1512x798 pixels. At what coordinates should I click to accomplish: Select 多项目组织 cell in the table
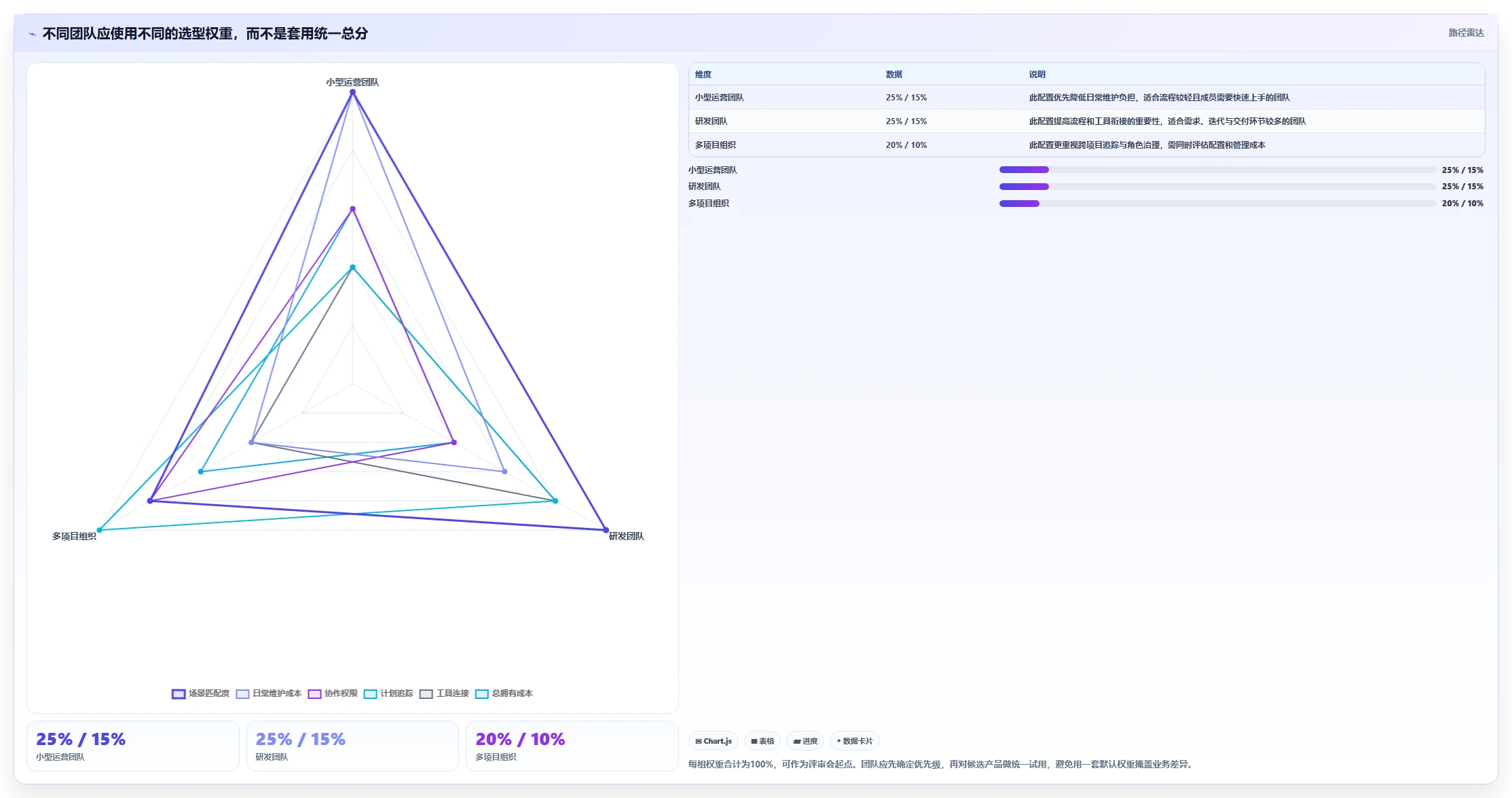click(716, 145)
